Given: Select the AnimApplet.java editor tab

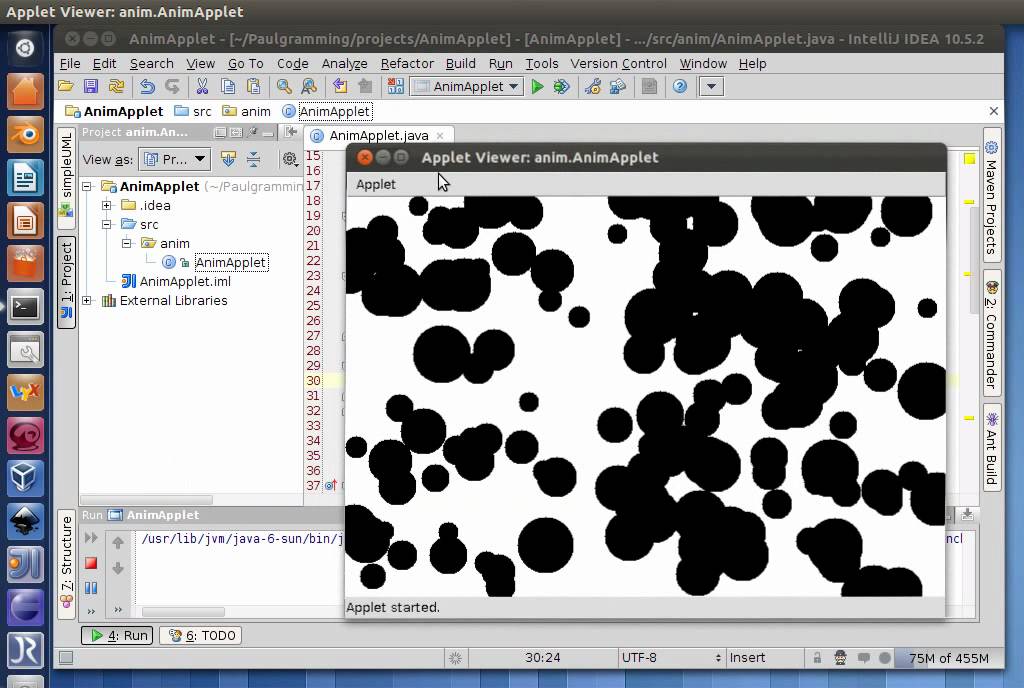Looking at the screenshot, I should click(x=378, y=135).
